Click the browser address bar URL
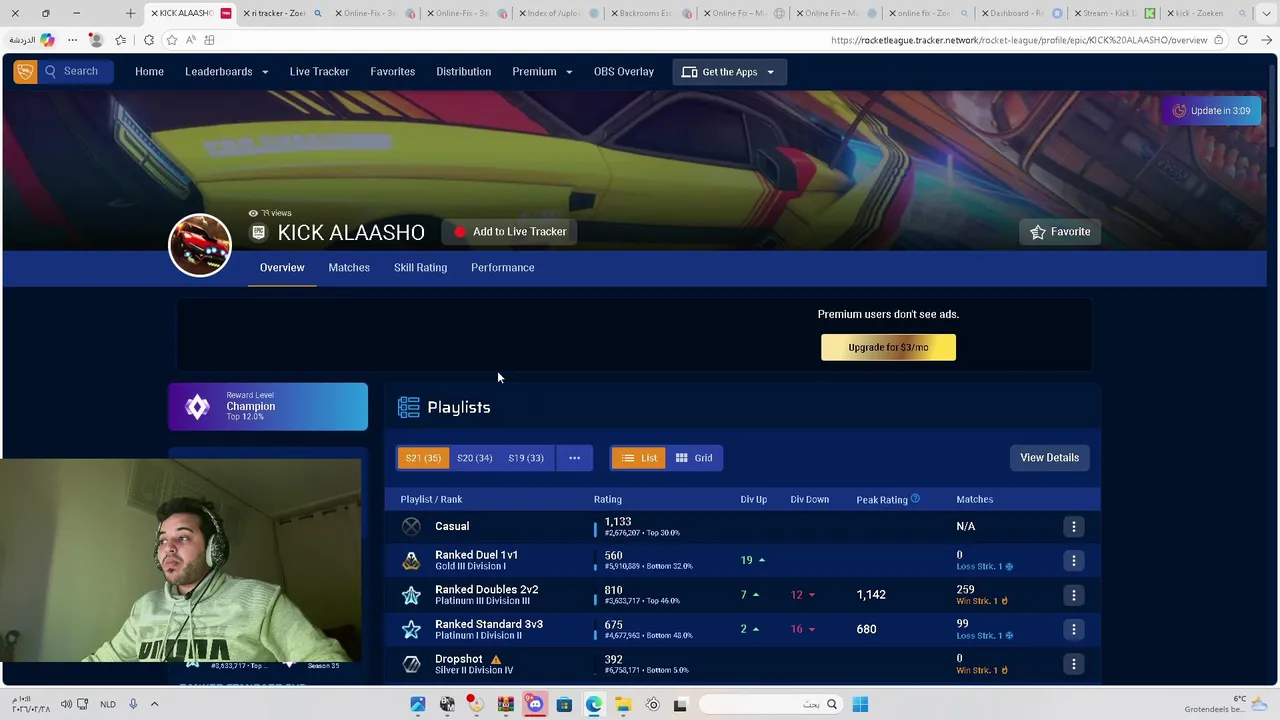Screen dimensions: 1280x720 pyautogui.click(x=1019, y=40)
